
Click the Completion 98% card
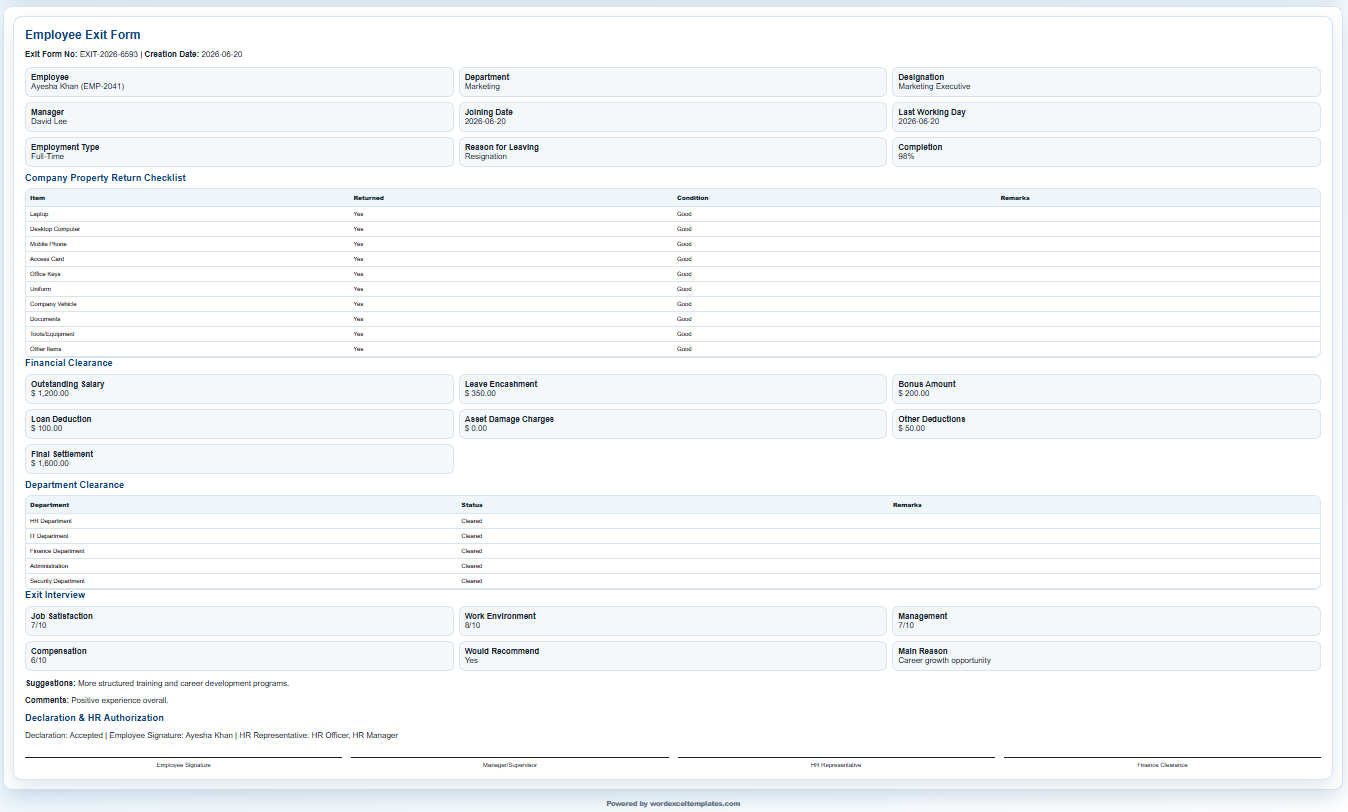pyautogui.click(x=1106, y=152)
